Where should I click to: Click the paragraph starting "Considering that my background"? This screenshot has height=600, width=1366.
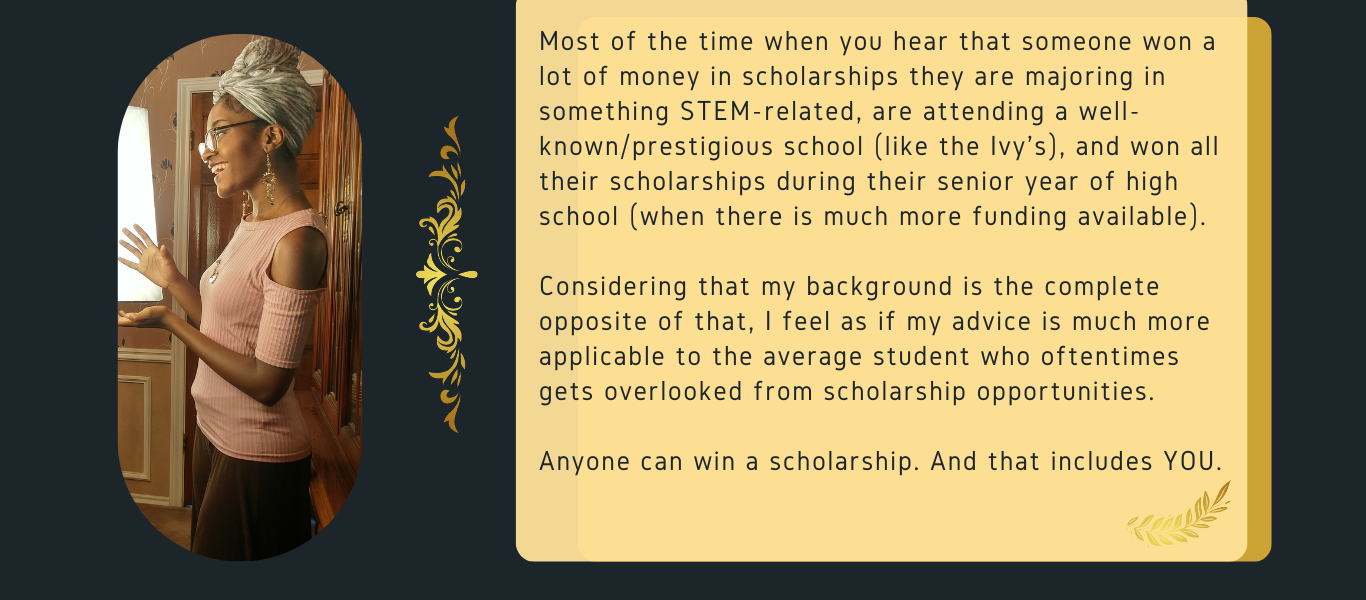coord(875,339)
